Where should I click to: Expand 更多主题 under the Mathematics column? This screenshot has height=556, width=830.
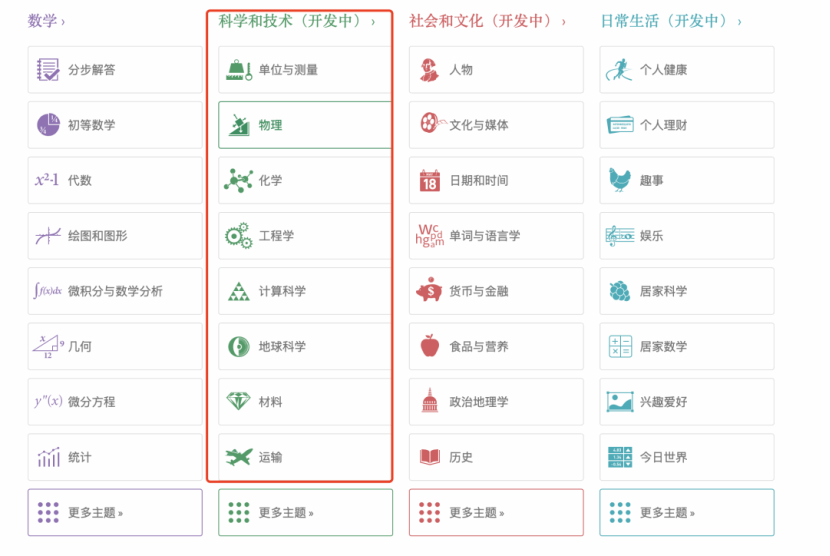click(114, 513)
